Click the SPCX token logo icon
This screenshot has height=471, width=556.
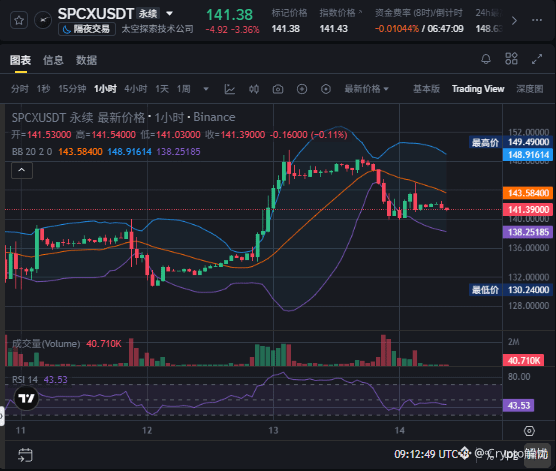tap(43, 21)
